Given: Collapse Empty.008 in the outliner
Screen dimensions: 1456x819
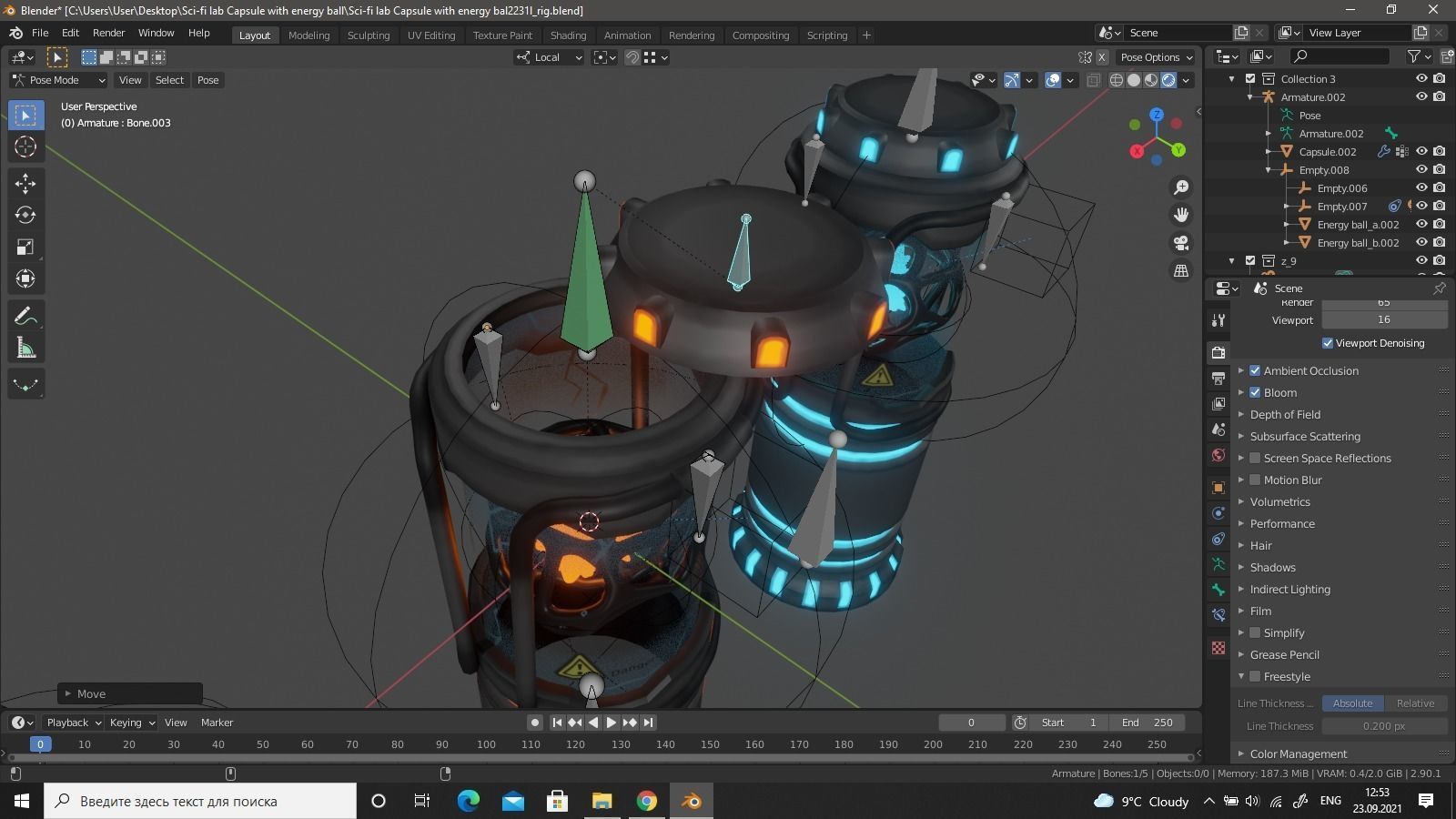Looking at the screenshot, I should pyautogui.click(x=1269, y=170).
